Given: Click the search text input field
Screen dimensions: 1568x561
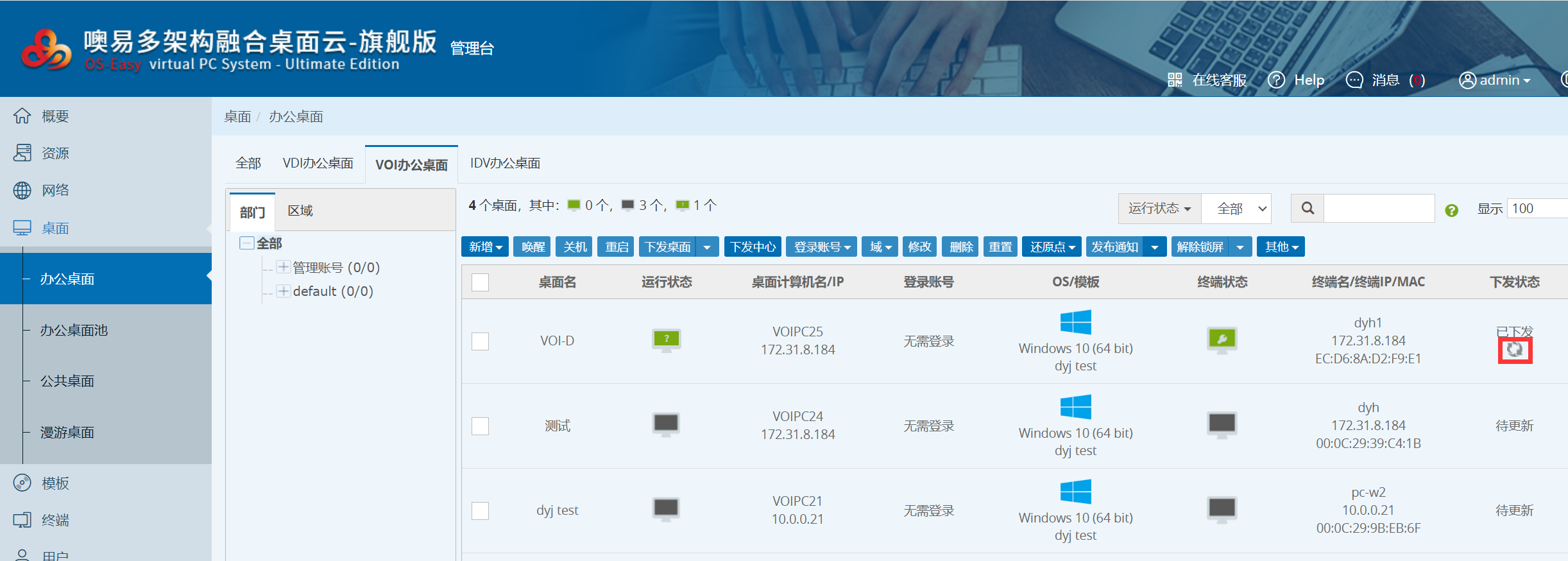Looking at the screenshot, I should pos(1379,209).
